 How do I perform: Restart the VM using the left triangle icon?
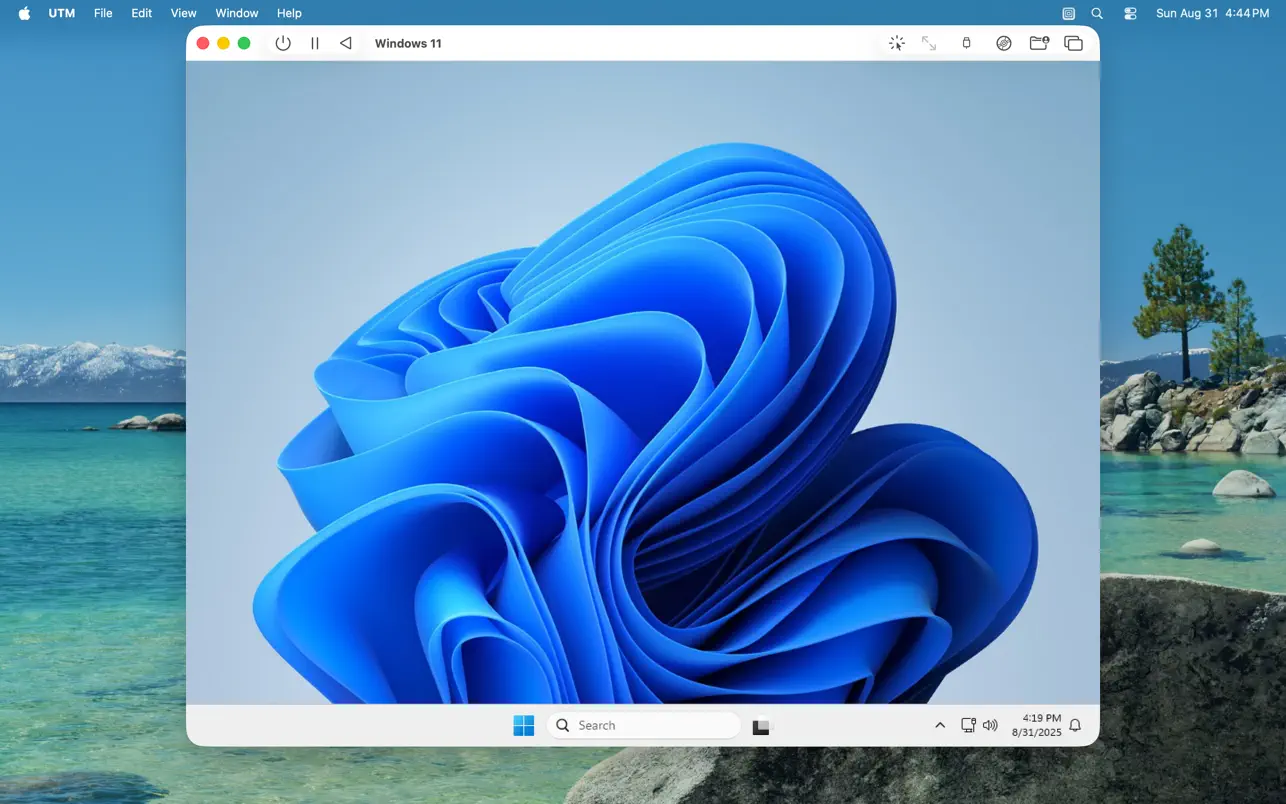coord(345,43)
